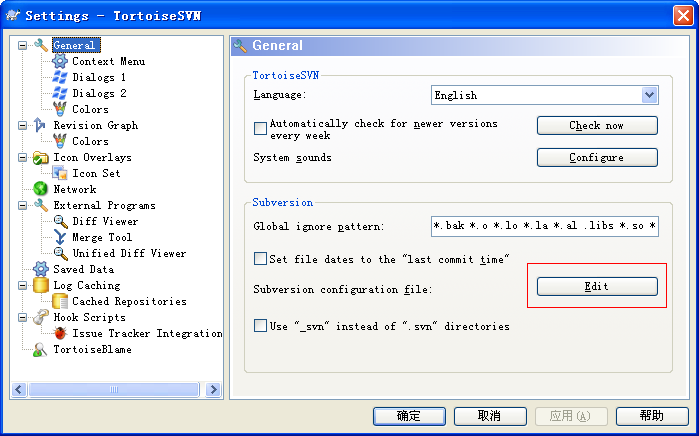Viewport: 699px width, 436px height.
Task: Click Edit for Subversion configuration file
Action: (597, 286)
